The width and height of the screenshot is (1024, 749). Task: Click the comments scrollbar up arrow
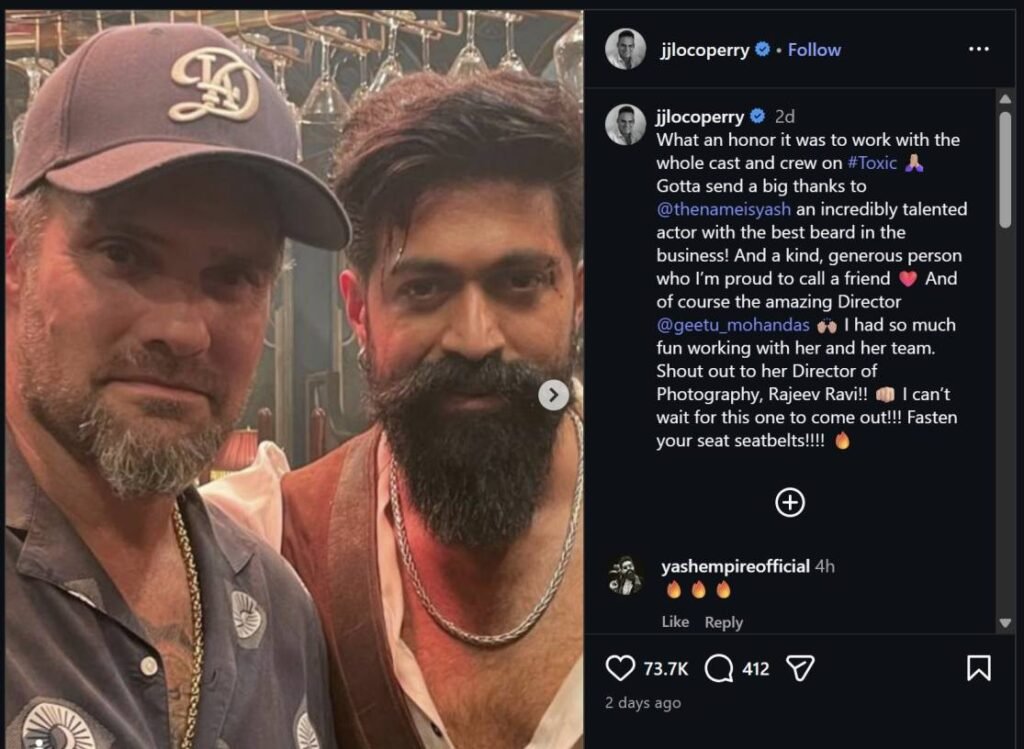click(1005, 99)
